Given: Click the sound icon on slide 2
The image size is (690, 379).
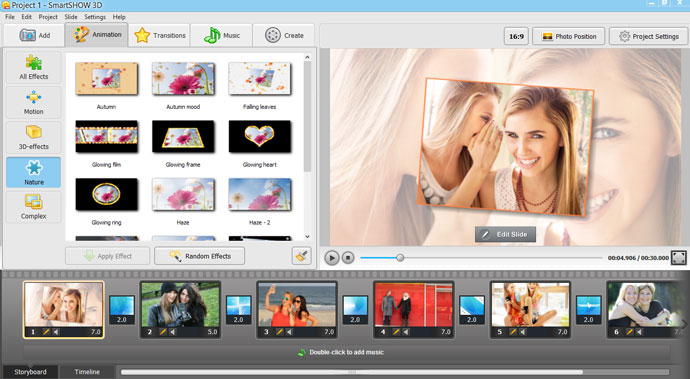Looking at the screenshot, I should [x=173, y=332].
